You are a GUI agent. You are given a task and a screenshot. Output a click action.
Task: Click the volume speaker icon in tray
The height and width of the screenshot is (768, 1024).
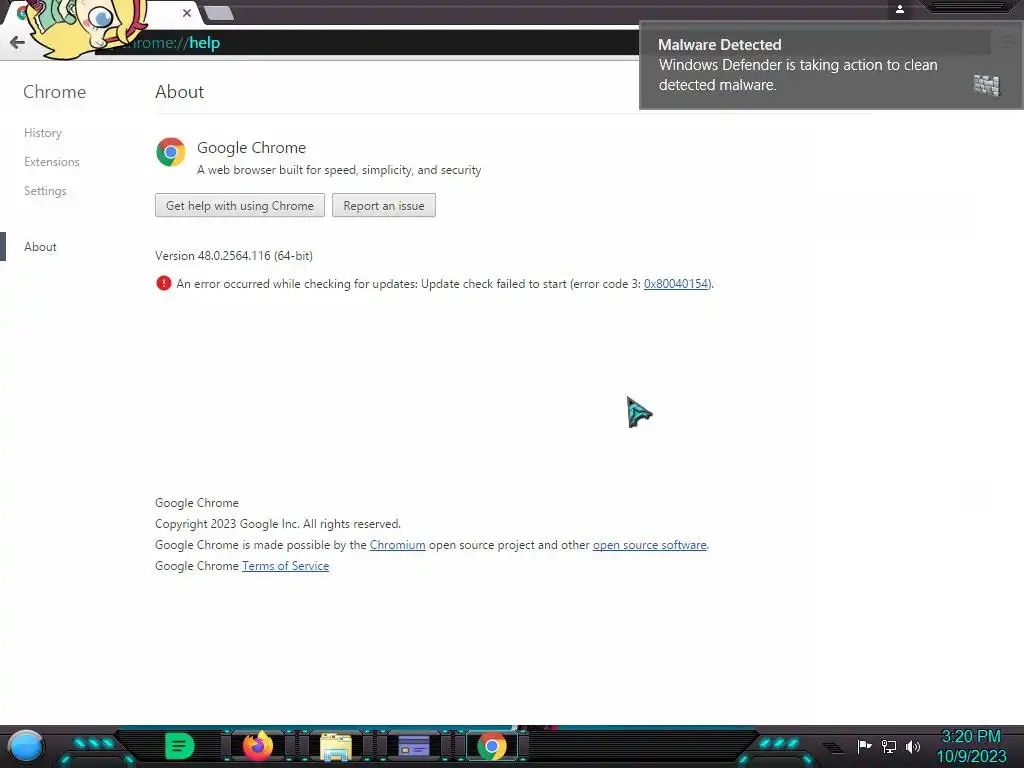pyautogui.click(x=913, y=746)
